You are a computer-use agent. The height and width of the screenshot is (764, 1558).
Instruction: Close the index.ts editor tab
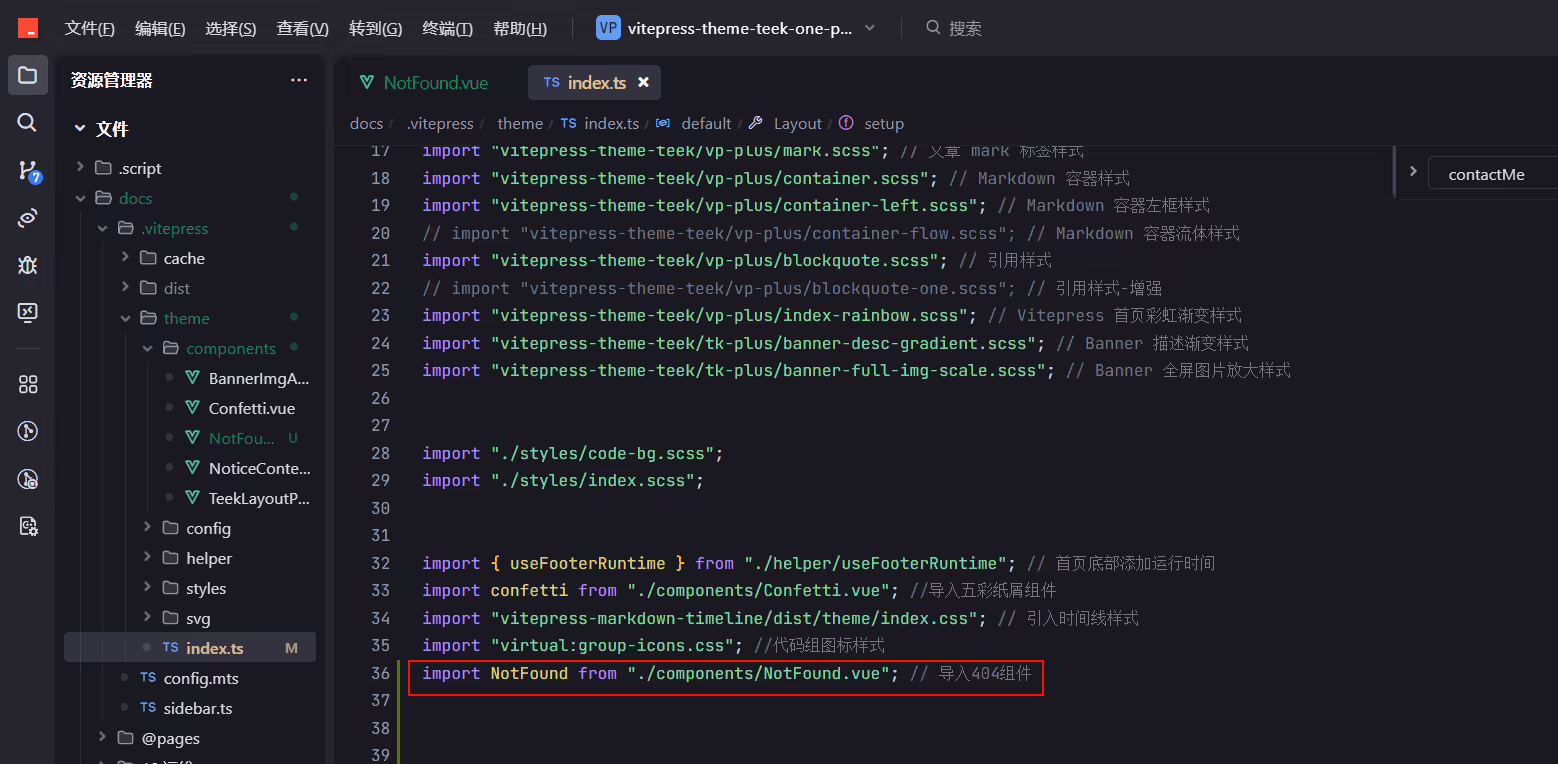(643, 82)
